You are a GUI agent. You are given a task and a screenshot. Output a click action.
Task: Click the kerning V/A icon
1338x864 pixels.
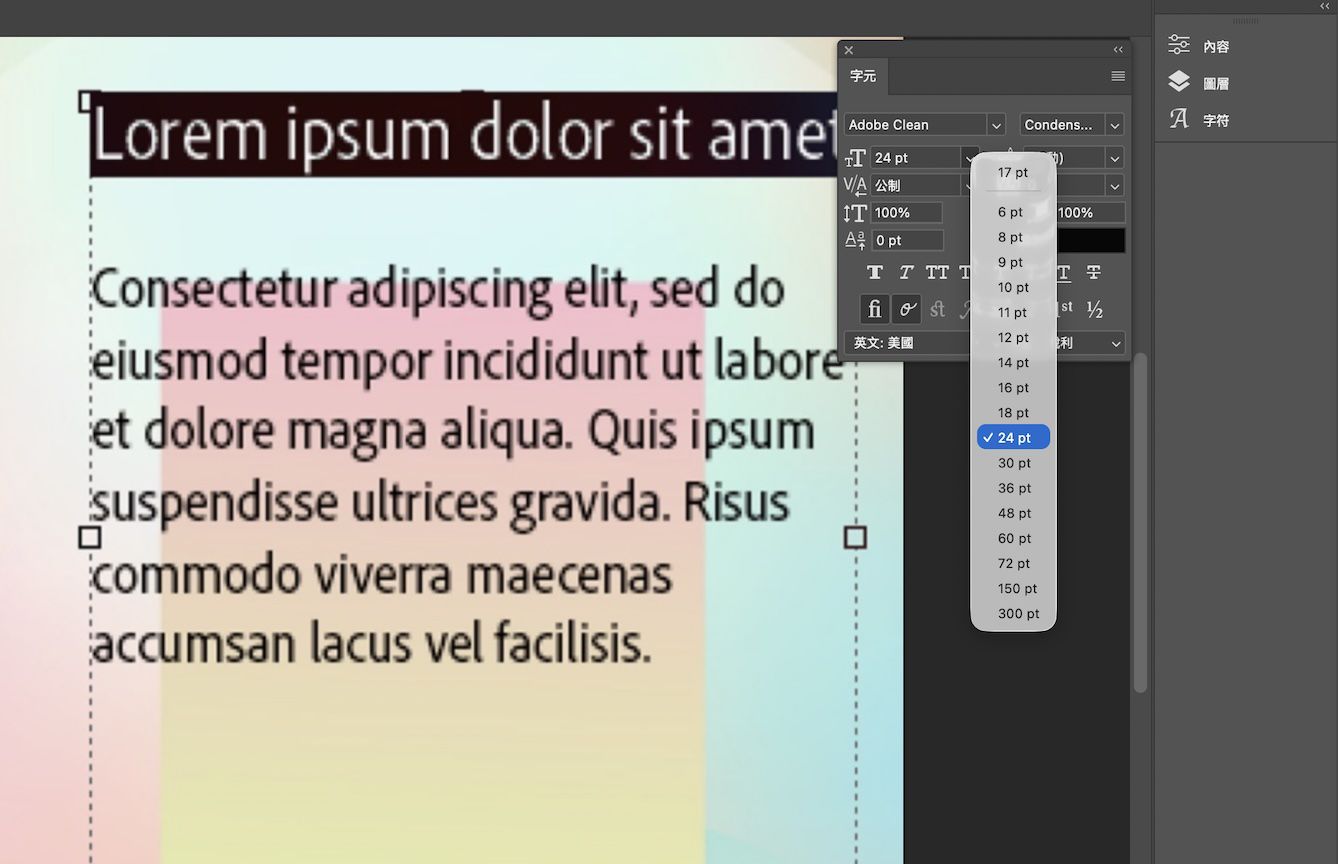855,185
